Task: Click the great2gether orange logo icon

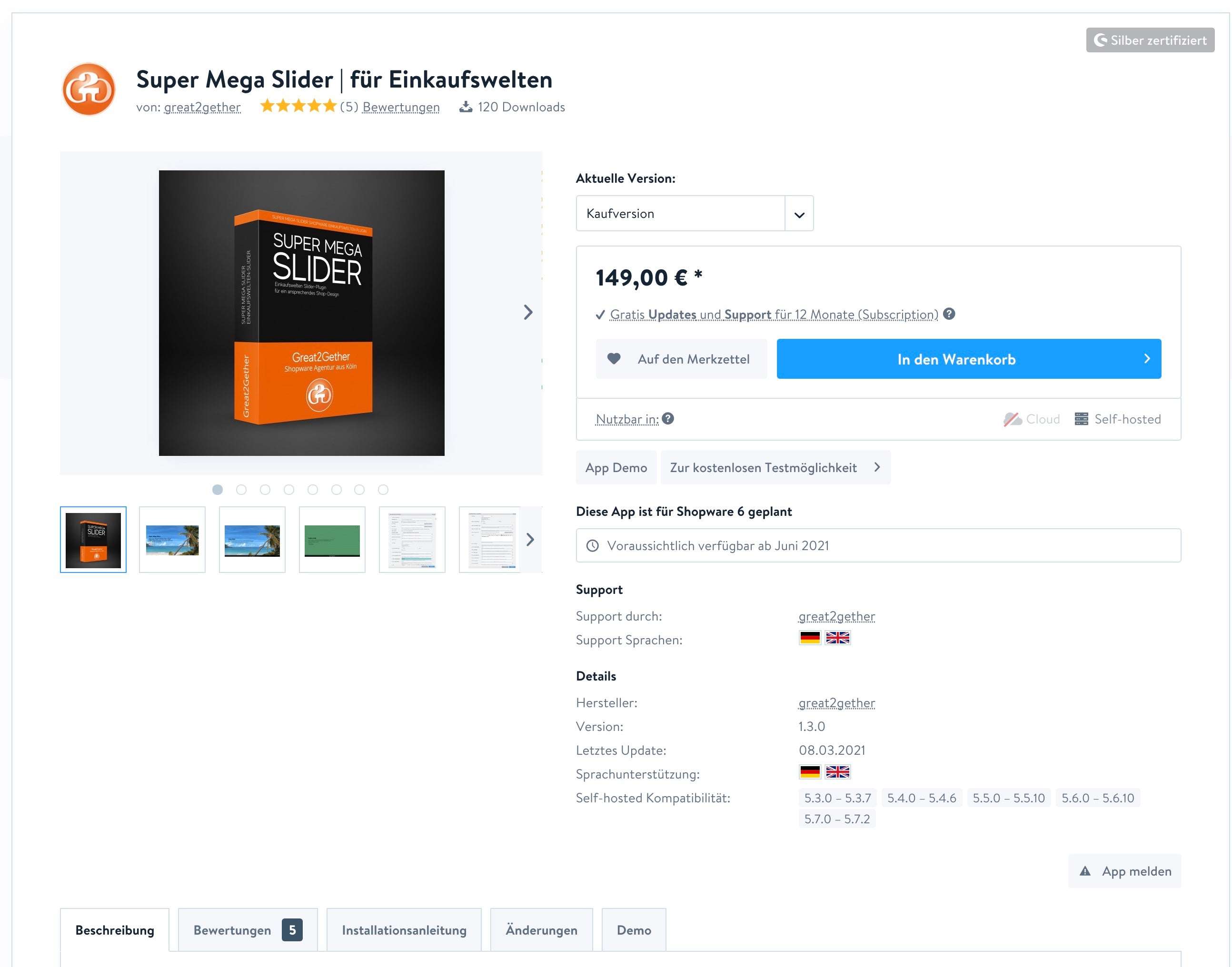Action: pyautogui.click(x=89, y=89)
